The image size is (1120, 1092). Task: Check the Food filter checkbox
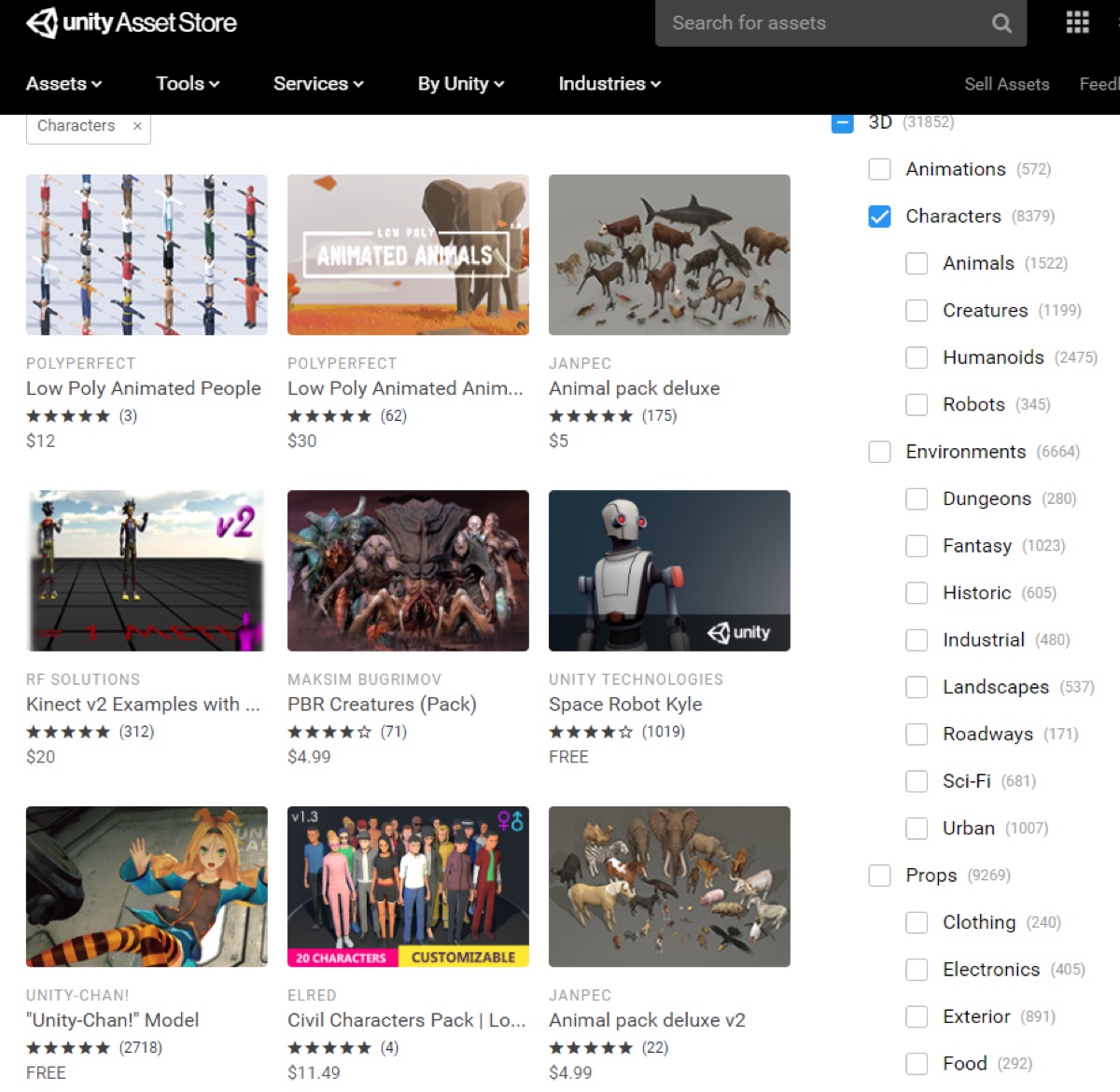[x=917, y=1063]
